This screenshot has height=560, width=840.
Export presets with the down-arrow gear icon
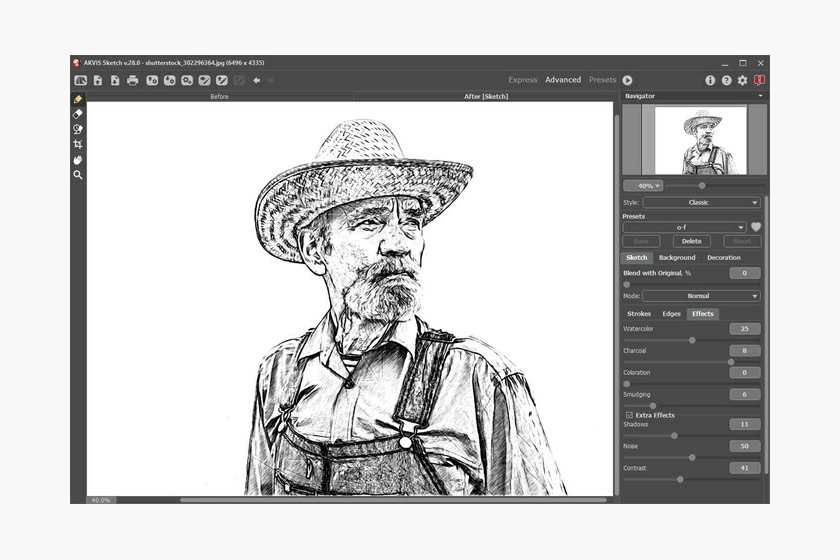point(169,80)
